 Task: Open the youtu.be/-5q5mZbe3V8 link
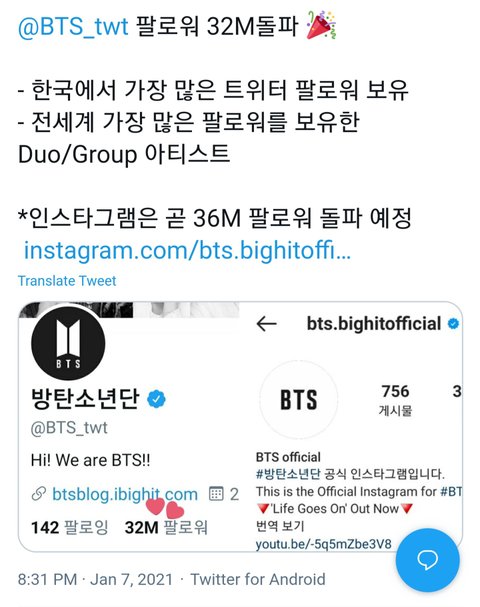coord(324,544)
